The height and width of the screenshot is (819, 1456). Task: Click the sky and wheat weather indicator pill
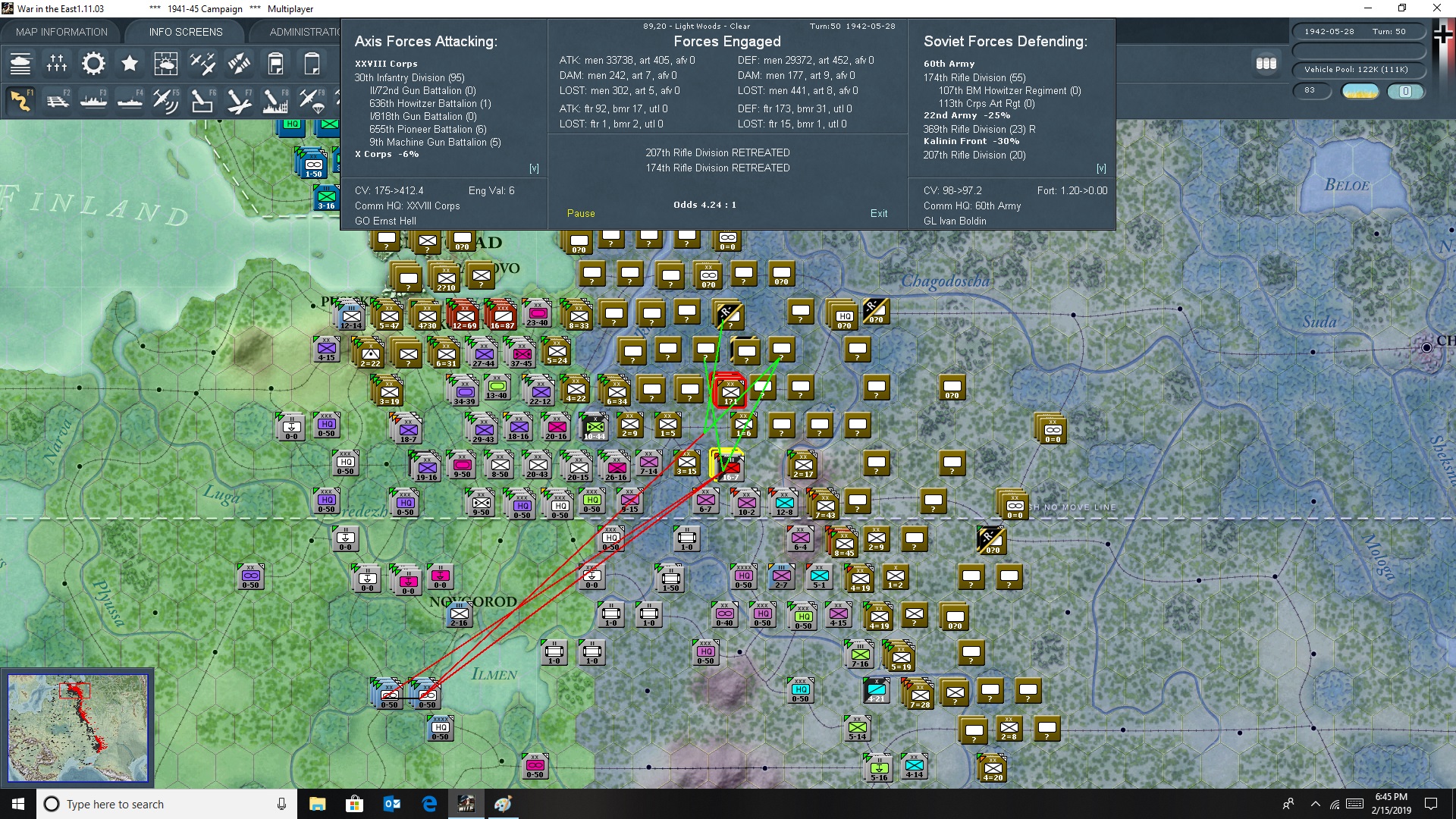1360,92
